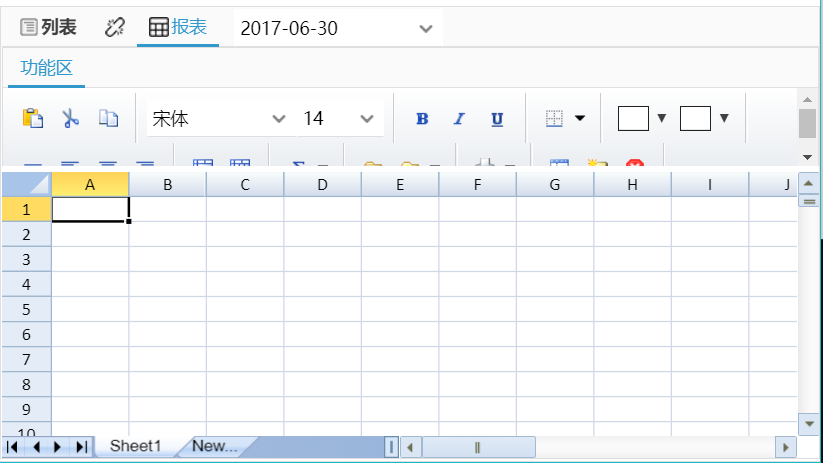This screenshot has height=463, width=823.
Task: Select column G header
Action: coord(555,184)
